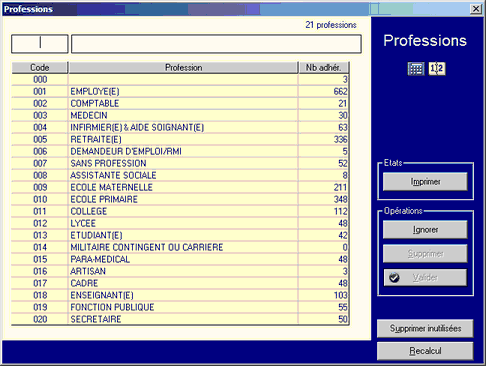Image resolution: width=486 pixels, height=366 pixels.
Task: Select the MILITAIRE CONTINGENT OU CARRIERE row
Action: [x=180, y=247]
